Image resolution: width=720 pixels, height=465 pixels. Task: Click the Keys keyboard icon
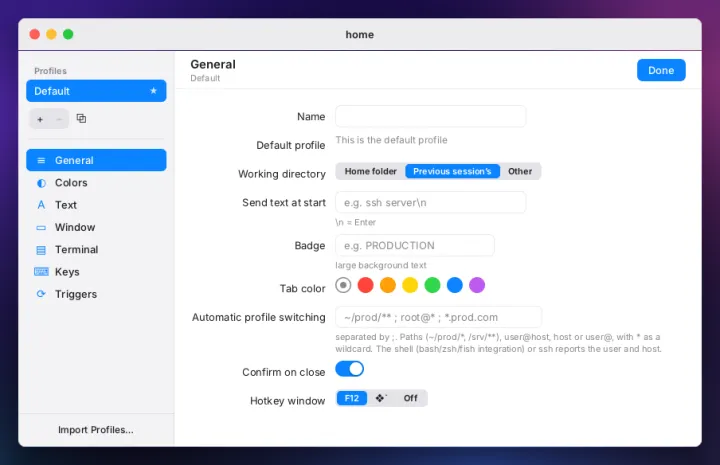click(41, 272)
